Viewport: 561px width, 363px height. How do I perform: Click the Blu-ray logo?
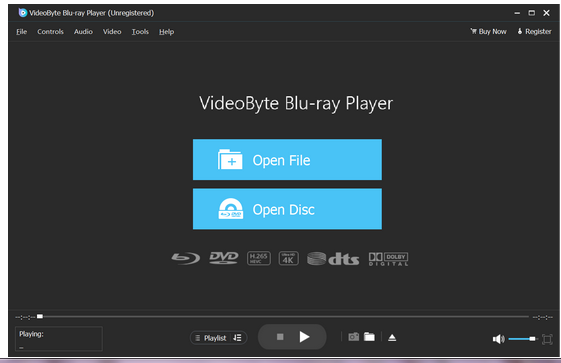pyautogui.click(x=186, y=258)
